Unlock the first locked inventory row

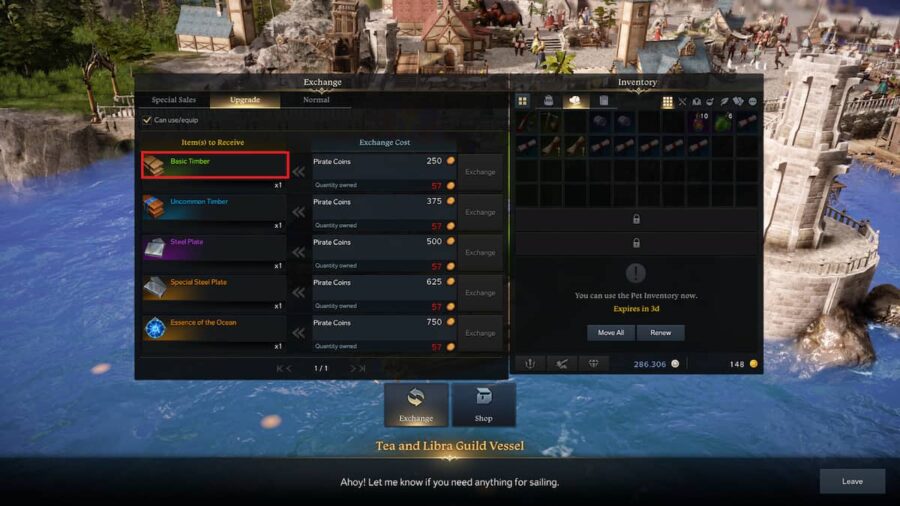pos(636,219)
